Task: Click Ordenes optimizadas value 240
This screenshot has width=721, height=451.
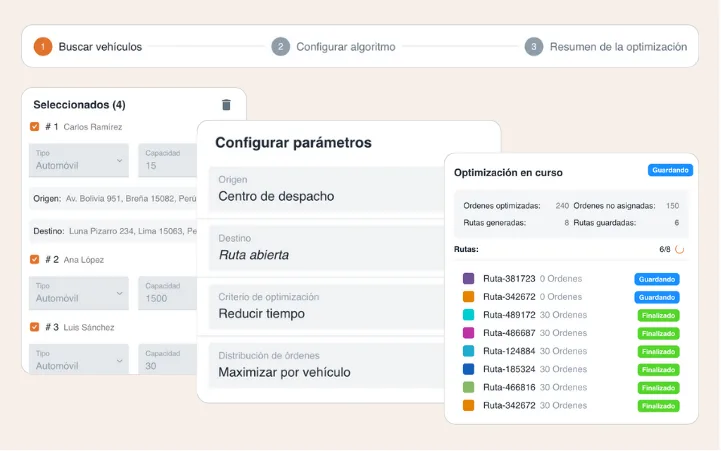Action: click(562, 206)
